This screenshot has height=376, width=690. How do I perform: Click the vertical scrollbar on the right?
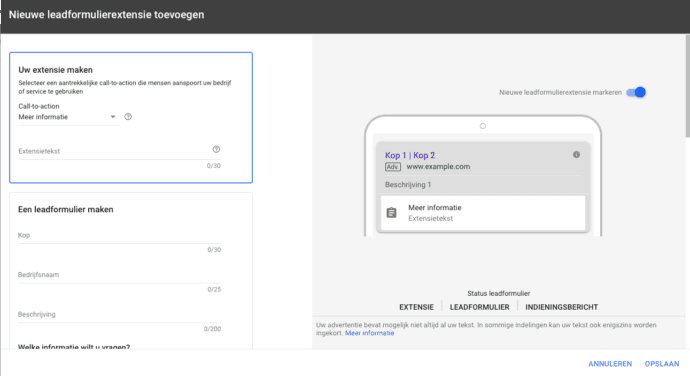687,86
